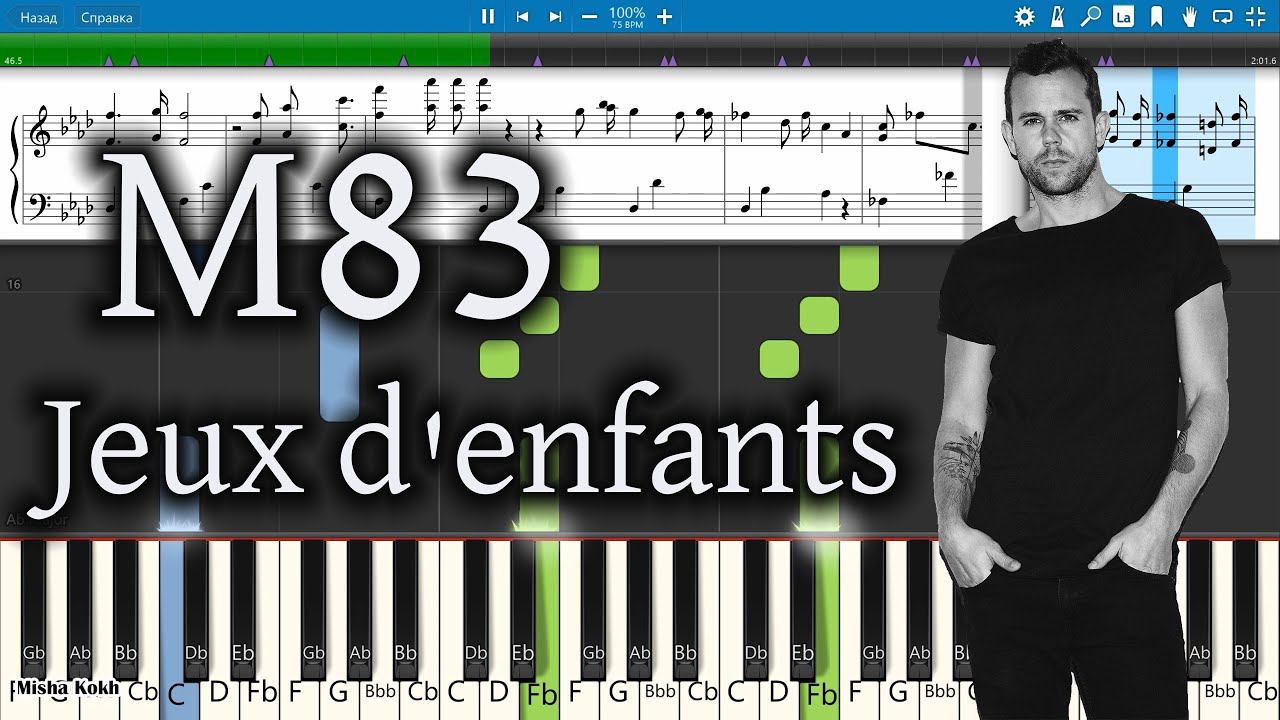Screen dimensions: 1280x720
Task: Open the magnifier zoom tool
Action: [x=1091, y=16]
